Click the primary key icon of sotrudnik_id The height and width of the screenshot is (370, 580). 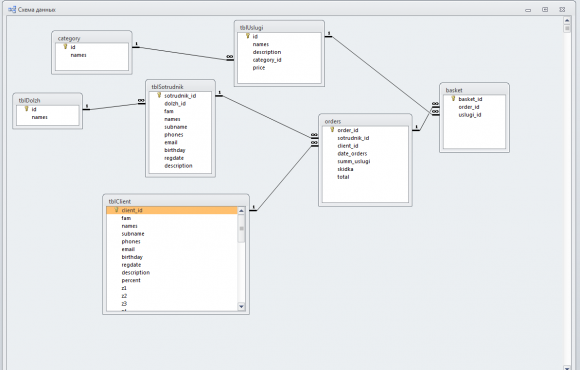159,95
